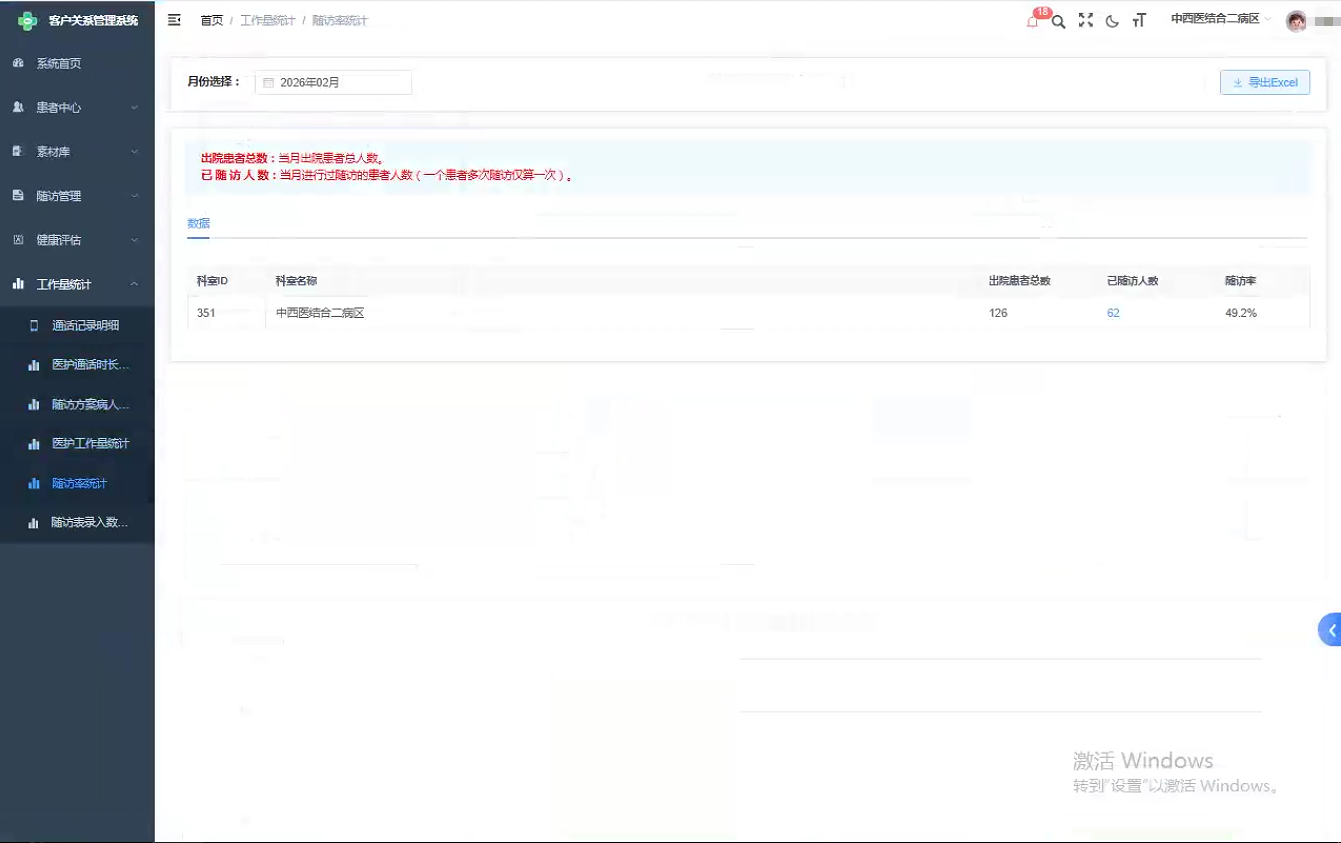Select the 数据 tab

[198, 223]
